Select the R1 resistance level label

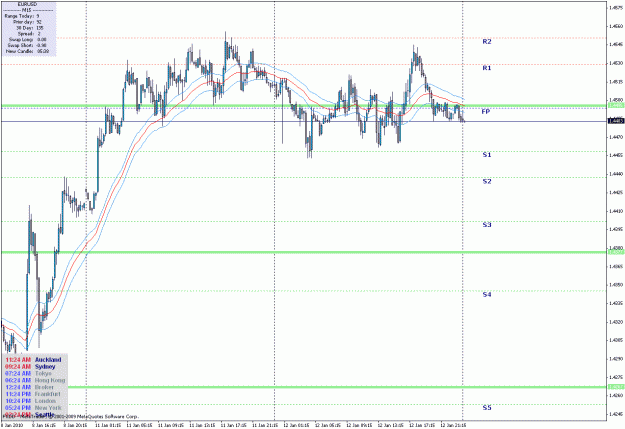click(487, 68)
